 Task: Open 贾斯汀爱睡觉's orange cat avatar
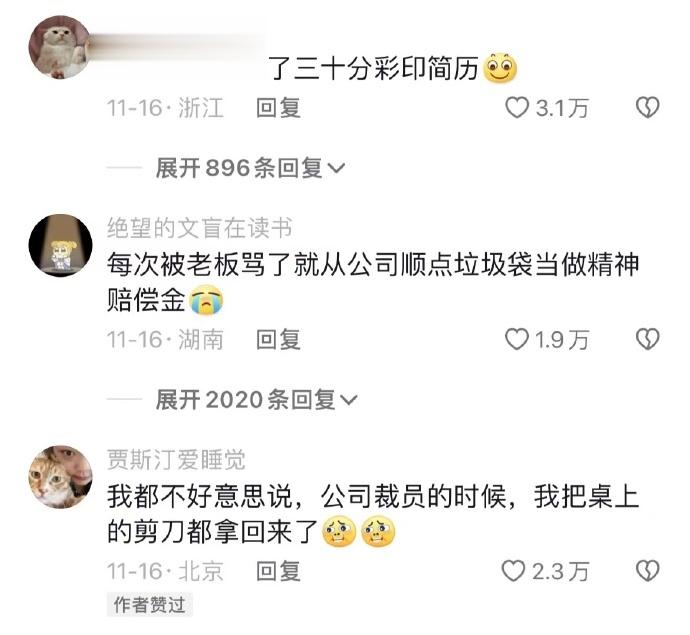tap(60, 477)
